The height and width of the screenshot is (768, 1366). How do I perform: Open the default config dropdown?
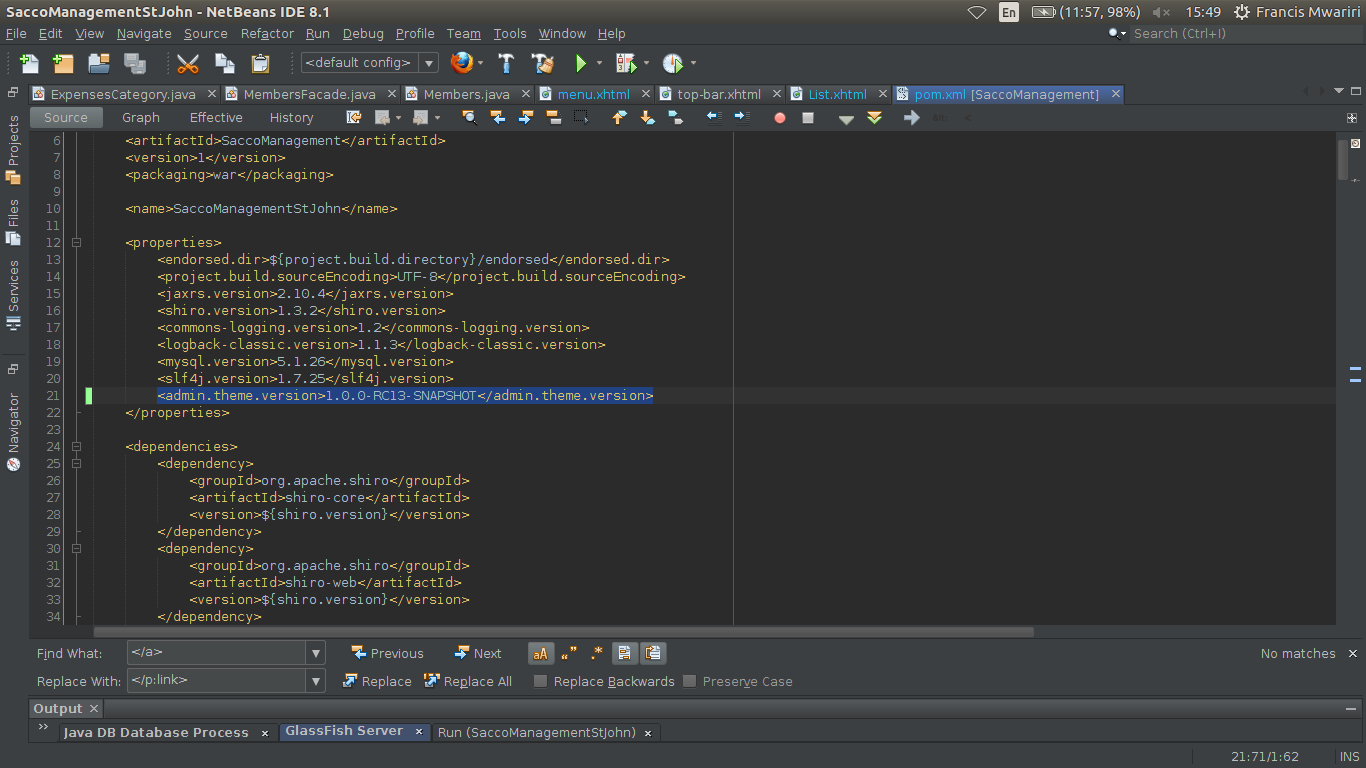point(430,61)
